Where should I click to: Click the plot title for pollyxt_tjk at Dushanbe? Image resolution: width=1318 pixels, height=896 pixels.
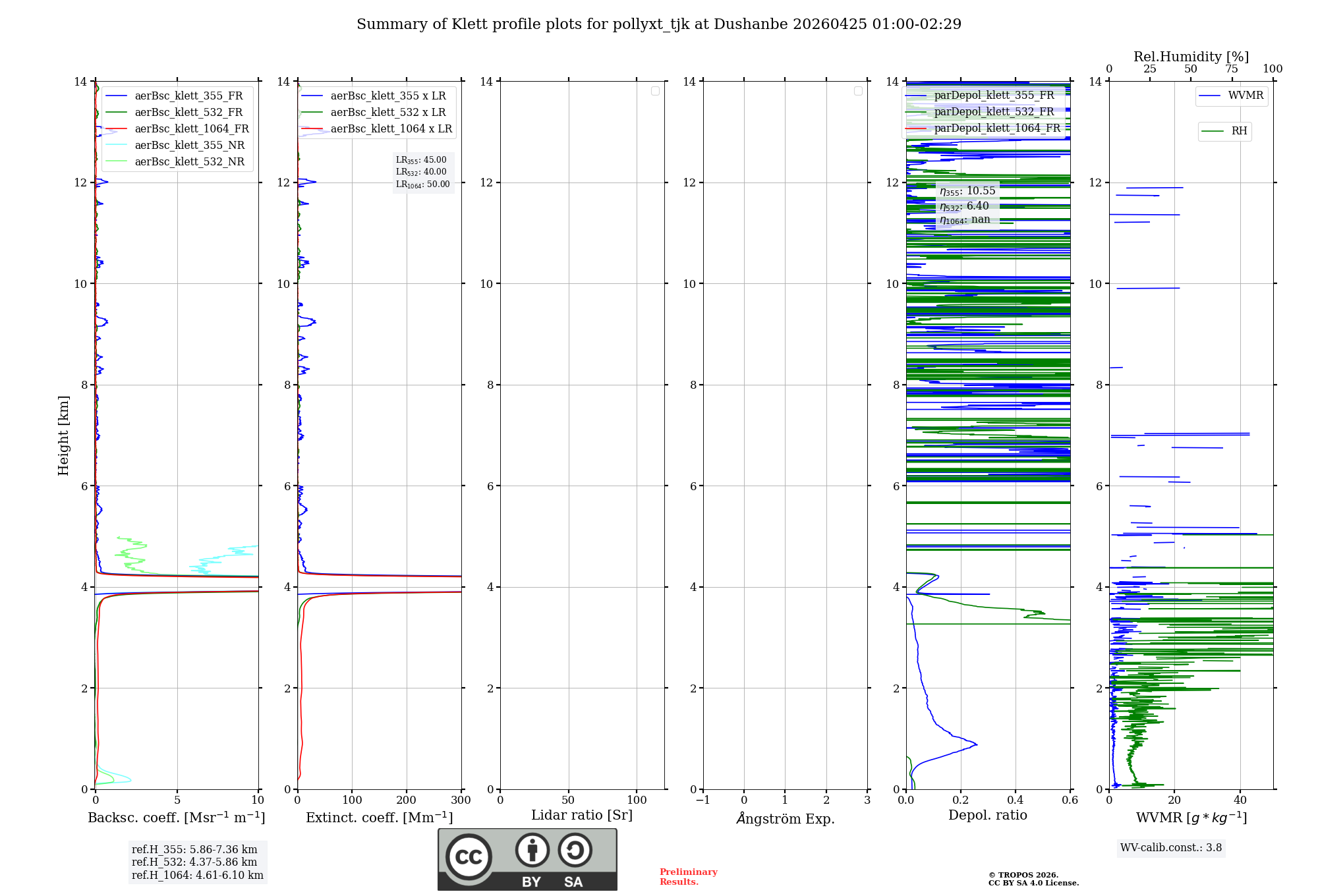659,24
